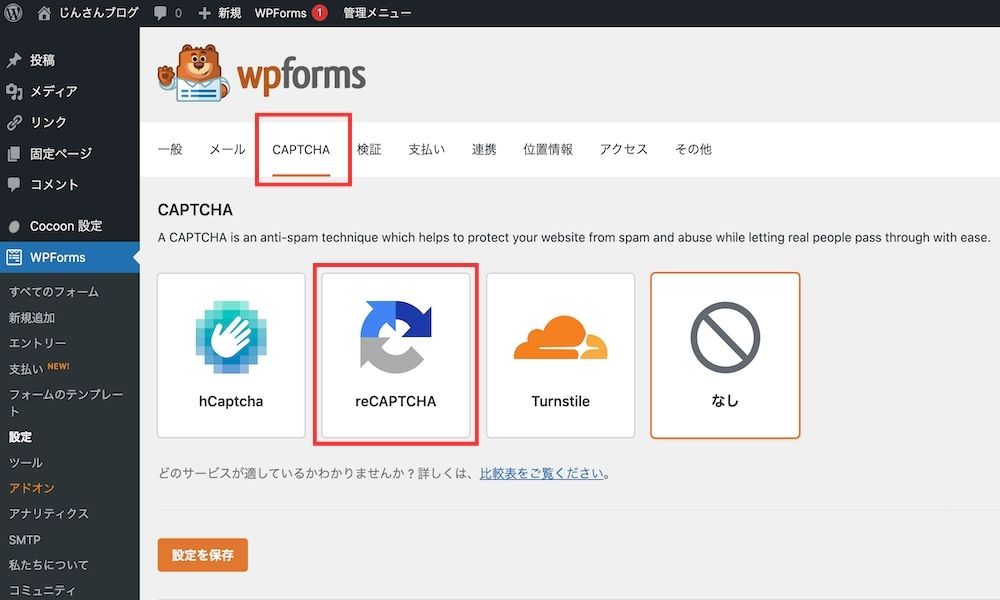Select the prohibition sign for no CAPTCHA
The image size is (1000, 600).
725,337
